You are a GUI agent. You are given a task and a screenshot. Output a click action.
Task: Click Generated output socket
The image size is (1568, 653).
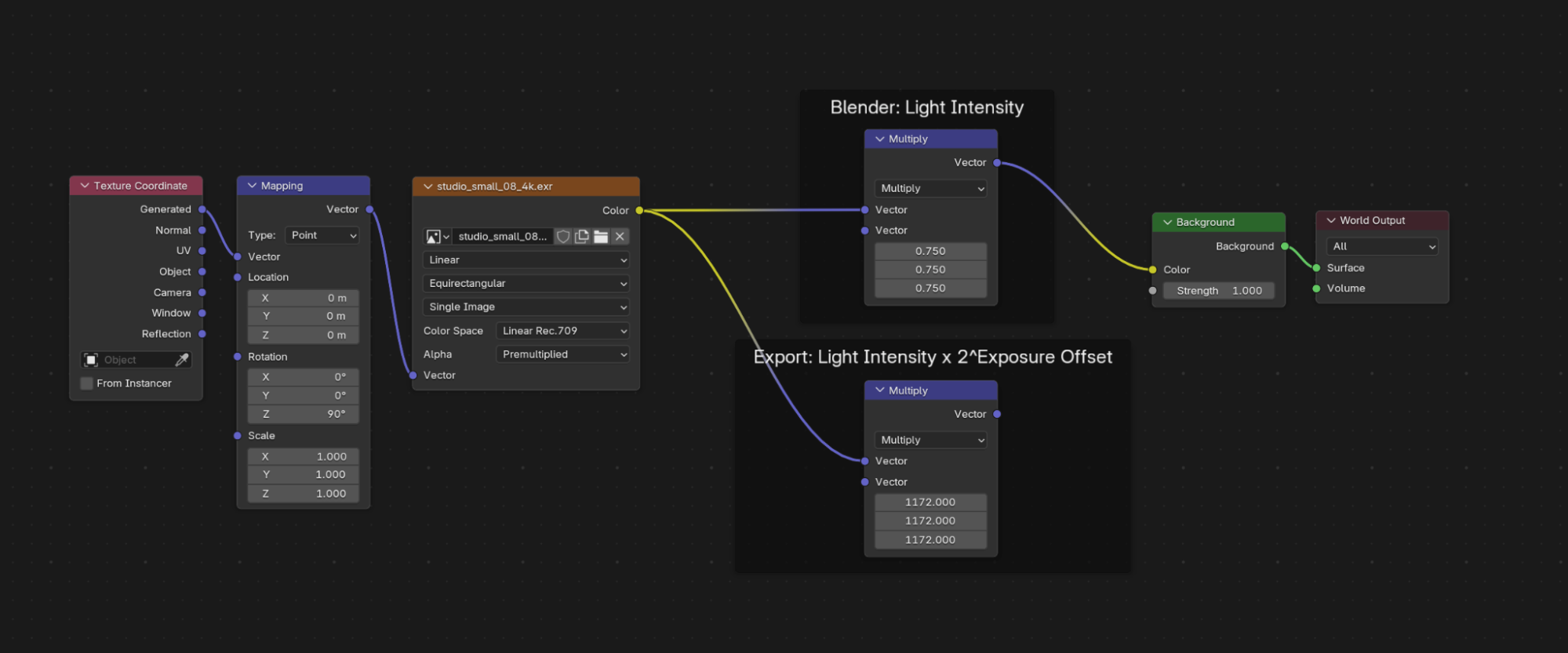tap(202, 209)
